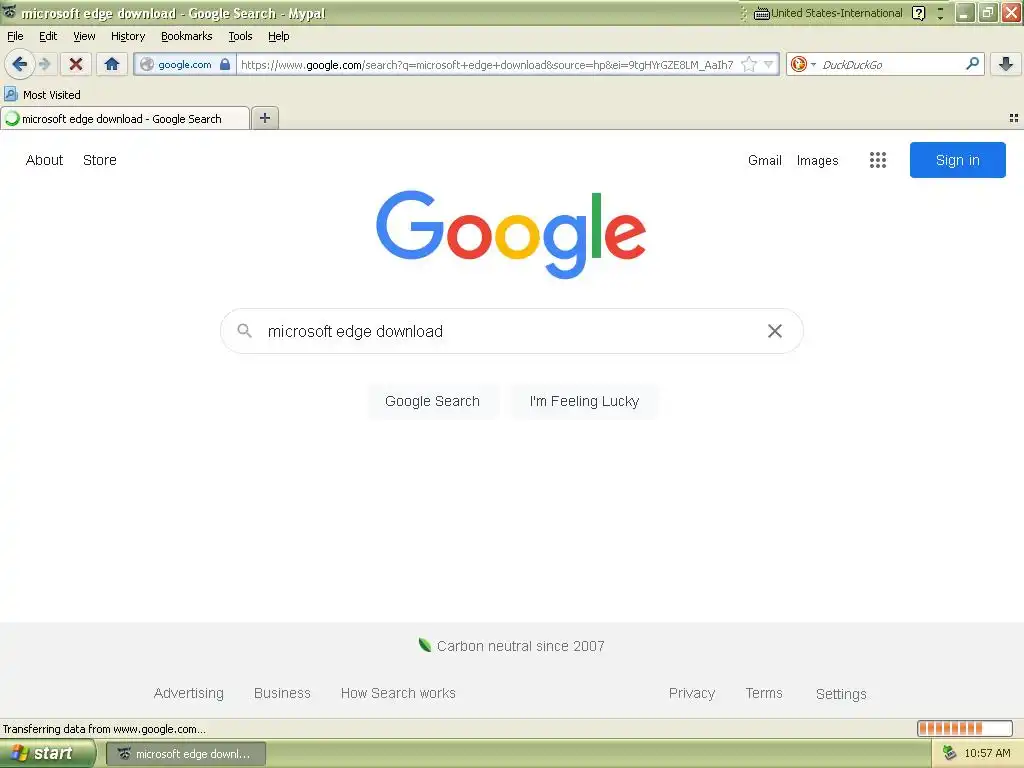Click the keyboard language bar icon
Screen dimensions: 1024x768
pos(761,13)
